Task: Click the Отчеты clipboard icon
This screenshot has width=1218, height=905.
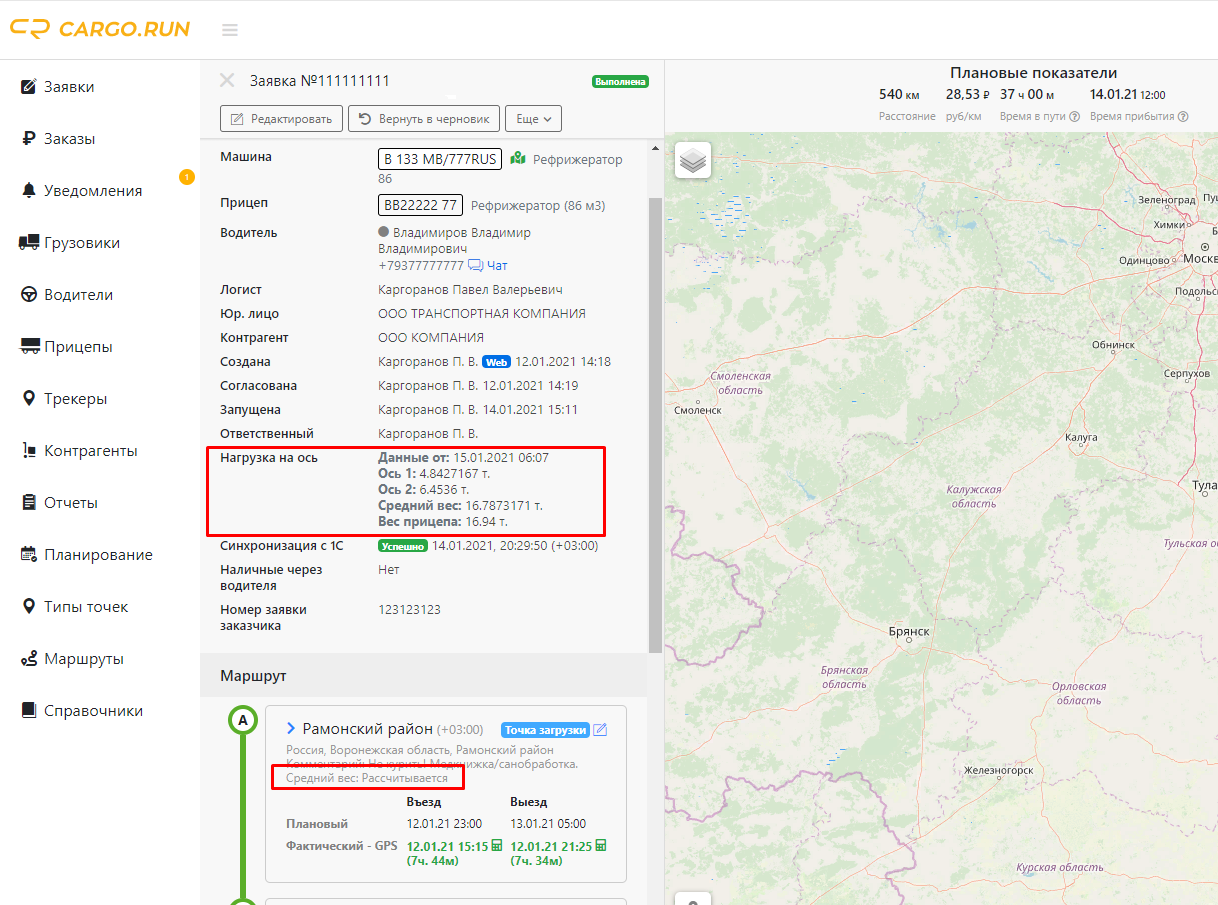Action: coord(29,503)
